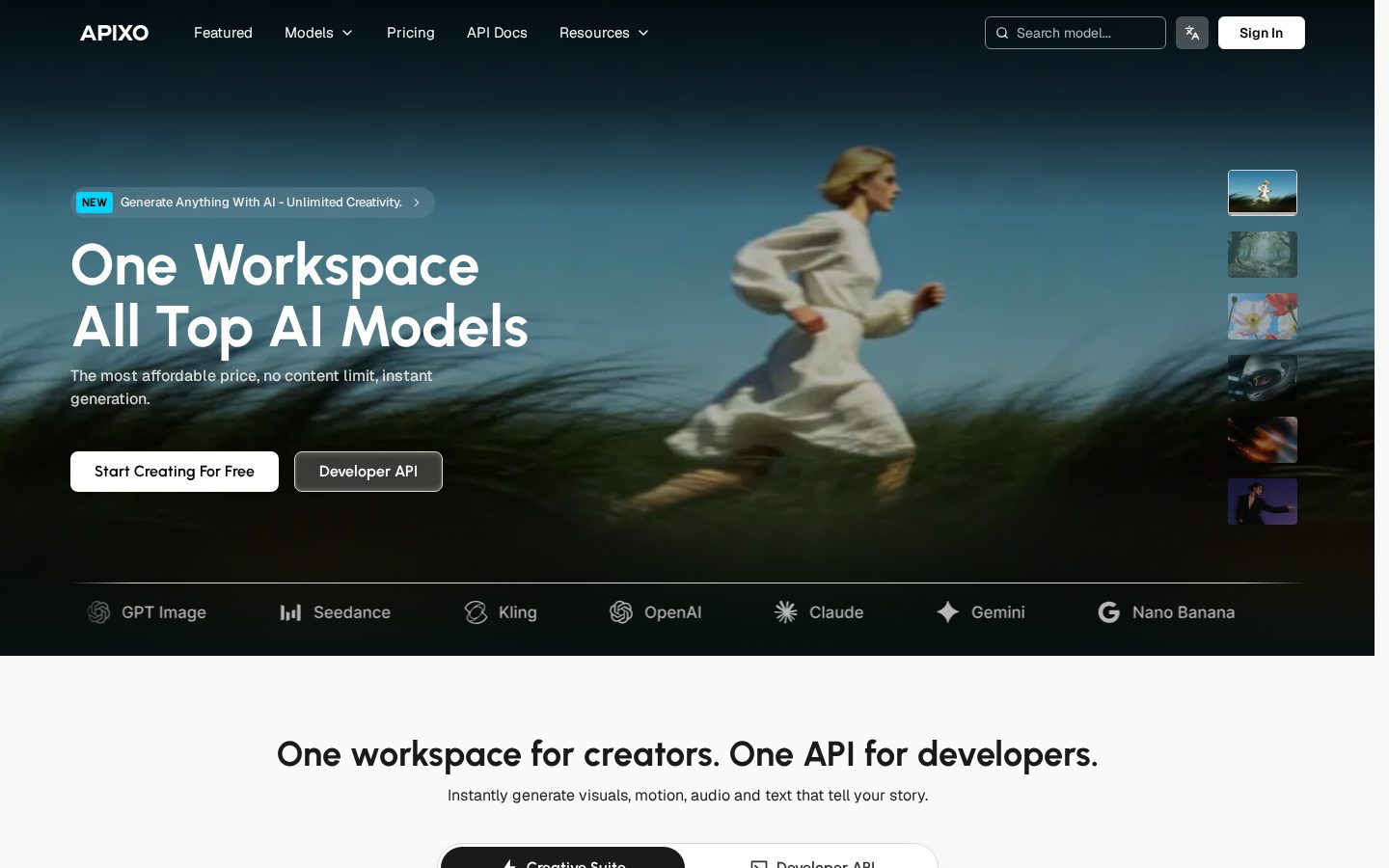This screenshot has width=1389, height=868.
Task: Open the Featured nav item
Action: [223, 33]
